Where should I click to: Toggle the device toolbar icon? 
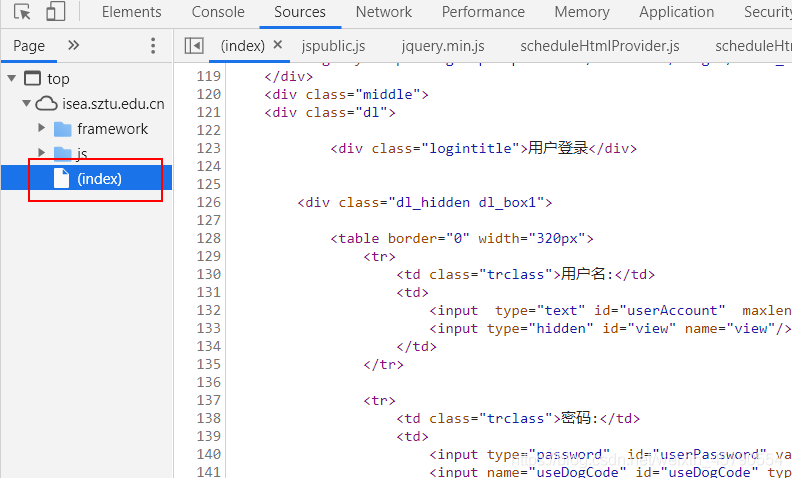pos(55,13)
